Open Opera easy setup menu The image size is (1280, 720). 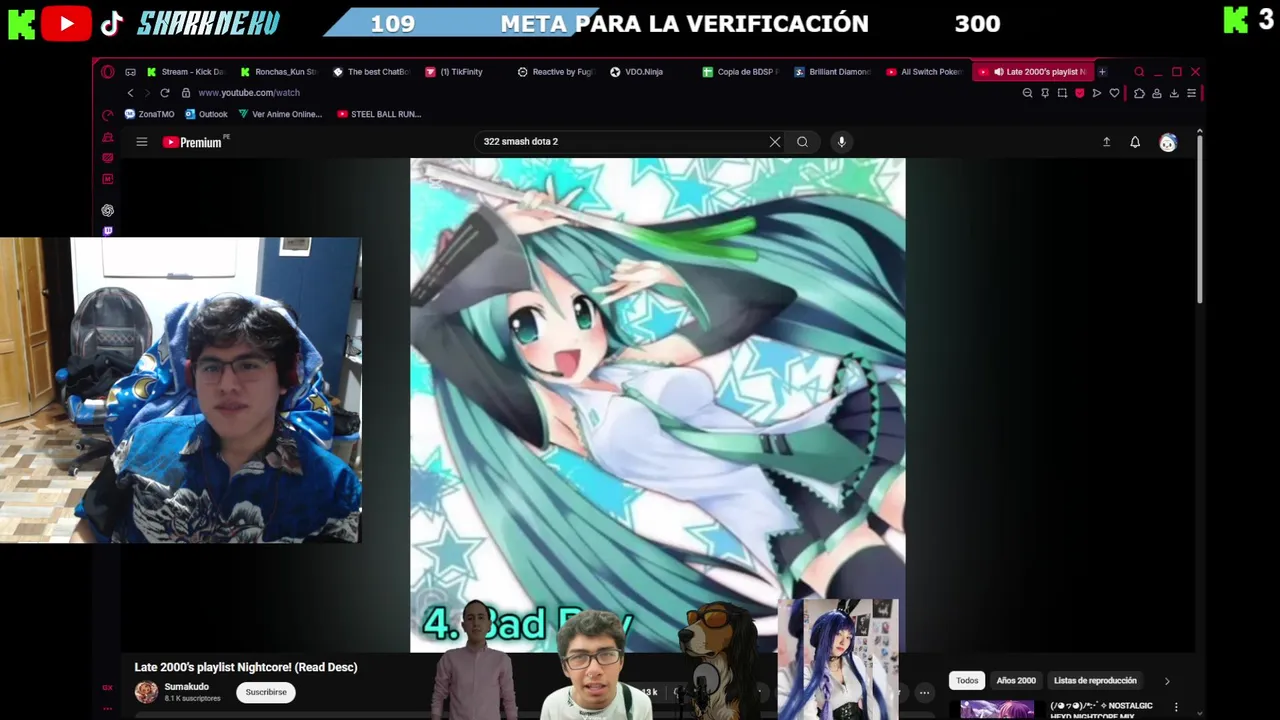pos(1191,93)
